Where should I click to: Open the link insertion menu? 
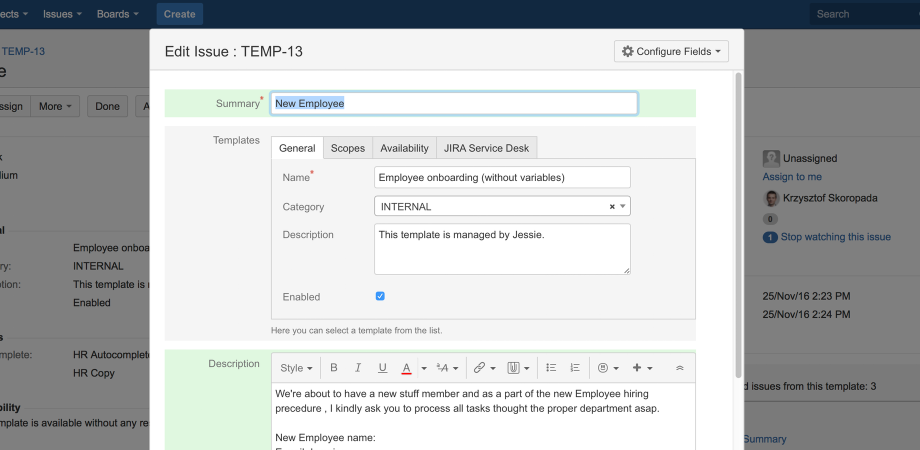(485, 368)
